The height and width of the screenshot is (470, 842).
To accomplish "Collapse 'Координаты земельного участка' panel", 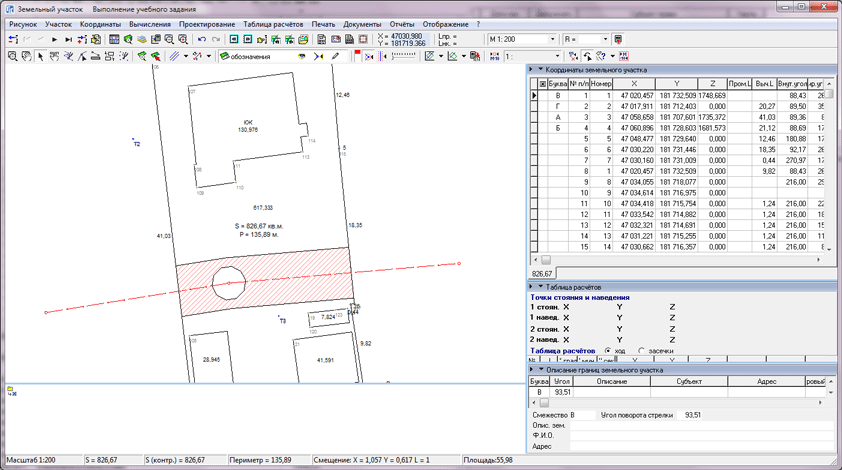I will 540,69.
